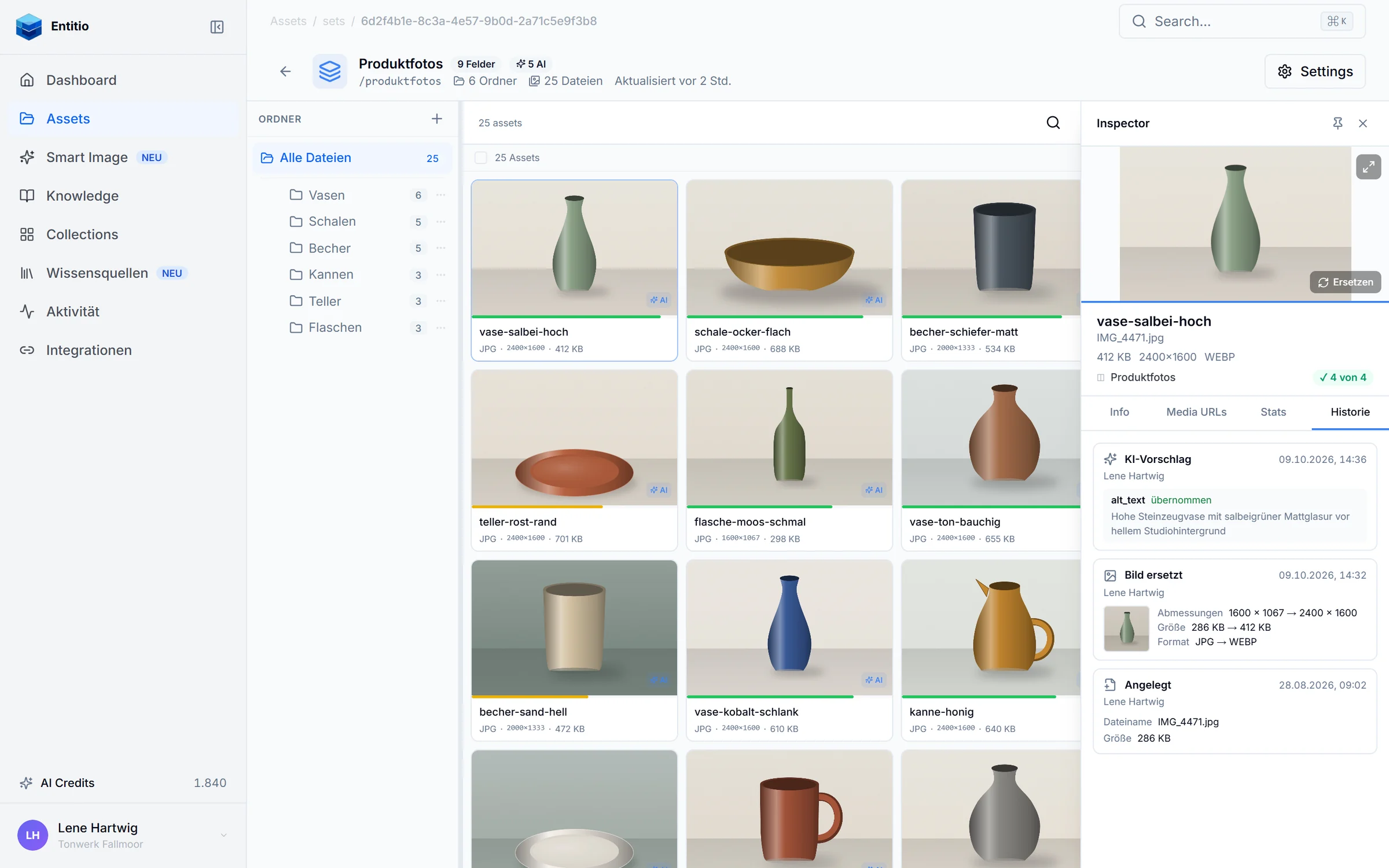Open asset search via the magnifier icon
Screen dimensions: 1389x868
click(x=1053, y=123)
